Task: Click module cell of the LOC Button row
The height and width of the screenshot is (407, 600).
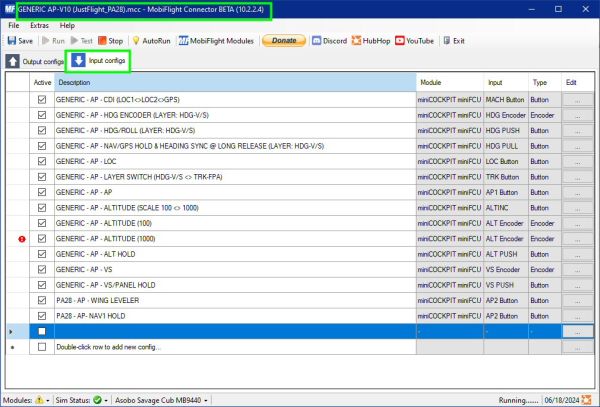Action: tap(450, 161)
